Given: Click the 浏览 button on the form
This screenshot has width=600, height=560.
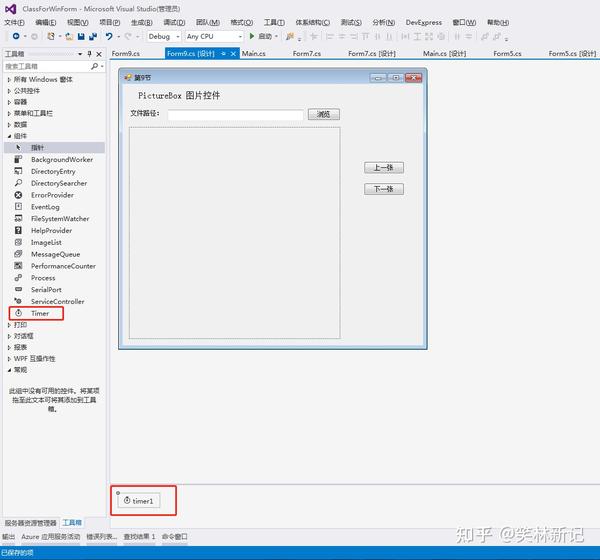Looking at the screenshot, I should [x=323, y=114].
